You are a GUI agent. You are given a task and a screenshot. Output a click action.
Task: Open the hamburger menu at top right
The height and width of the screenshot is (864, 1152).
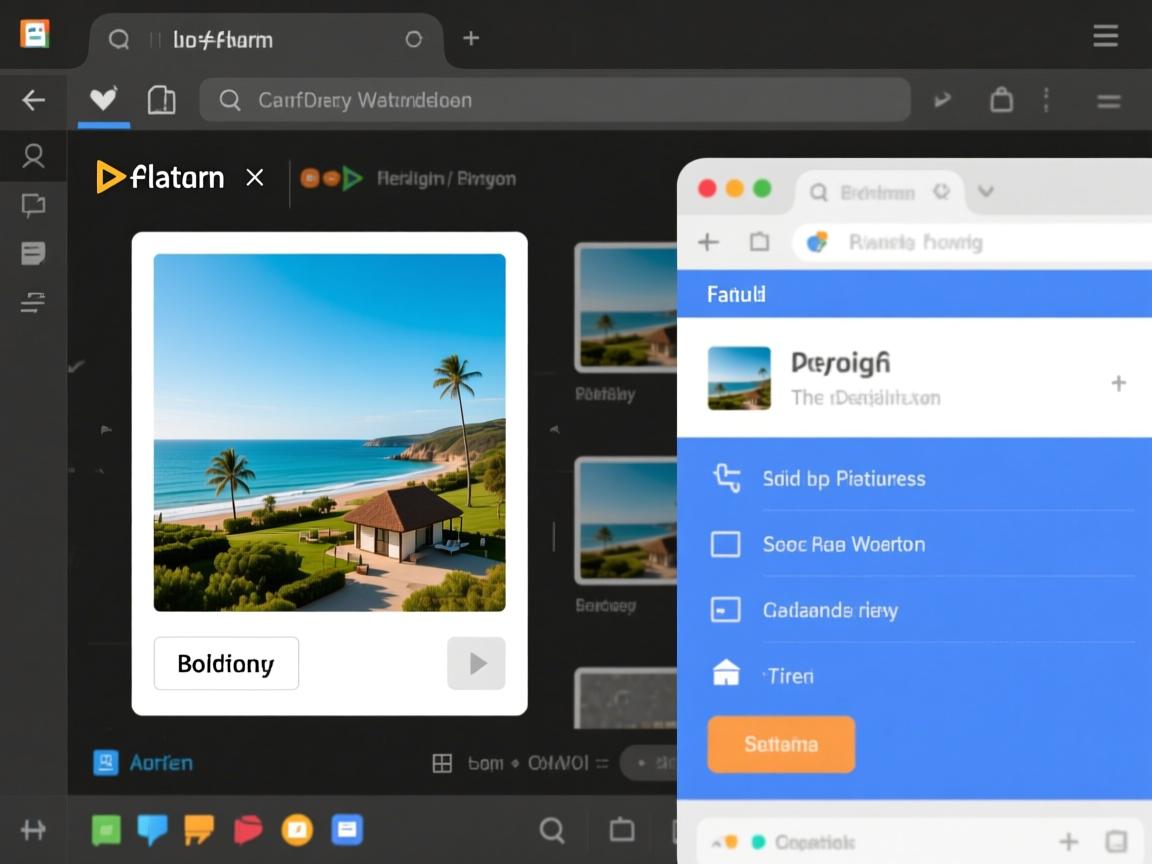click(x=1105, y=37)
